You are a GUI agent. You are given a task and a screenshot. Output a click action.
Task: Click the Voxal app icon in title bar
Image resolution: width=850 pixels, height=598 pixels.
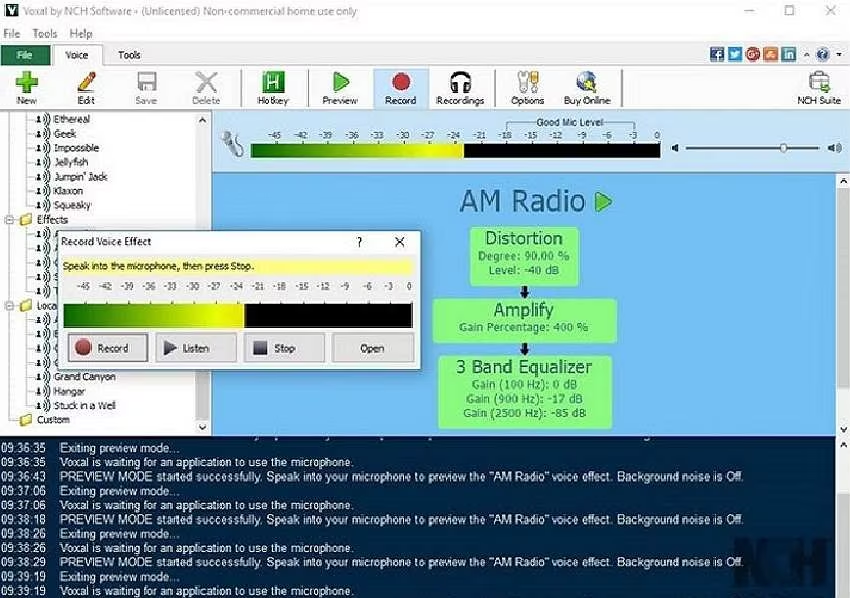[11, 10]
